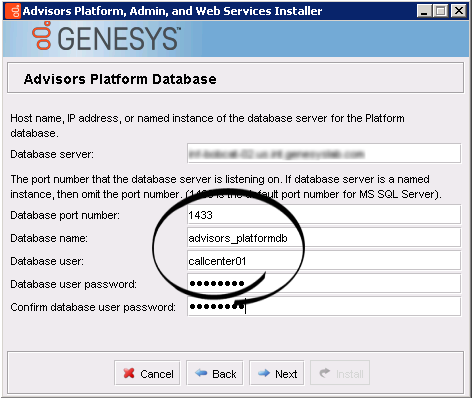The image size is (472, 398).
Task: Click the Database port number field
Action: pyautogui.click(x=324, y=215)
